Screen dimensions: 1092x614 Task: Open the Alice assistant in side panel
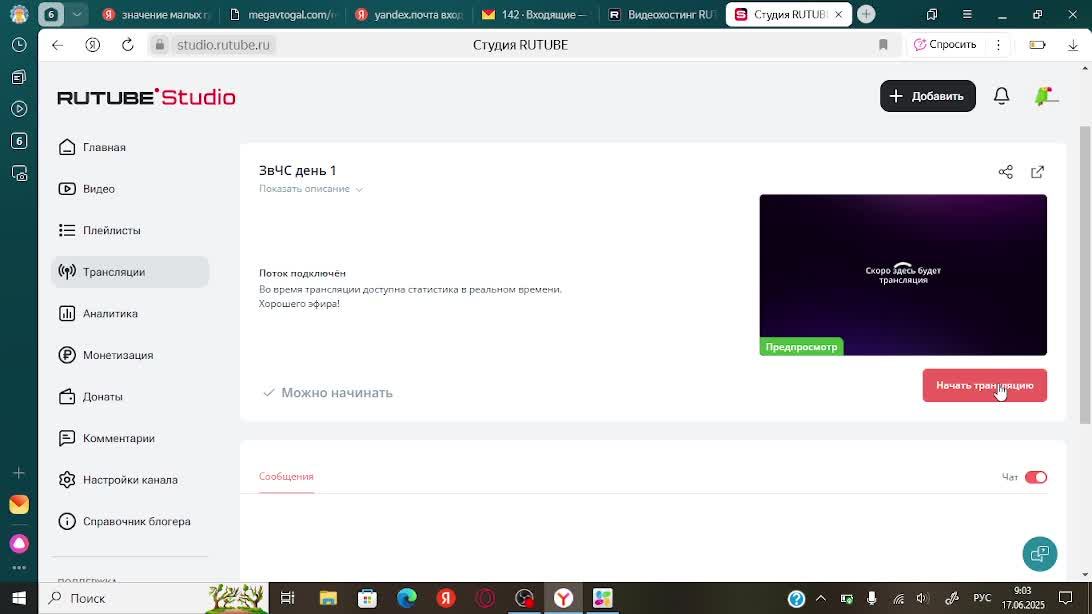click(x=19, y=543)
